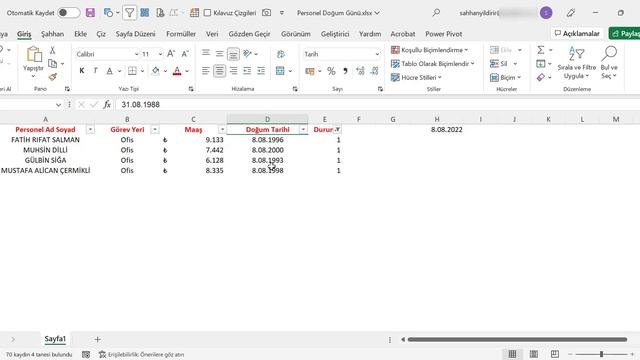
Task: Open Tablo Olarak Biçimlendir menu
Action: point(433,64)
